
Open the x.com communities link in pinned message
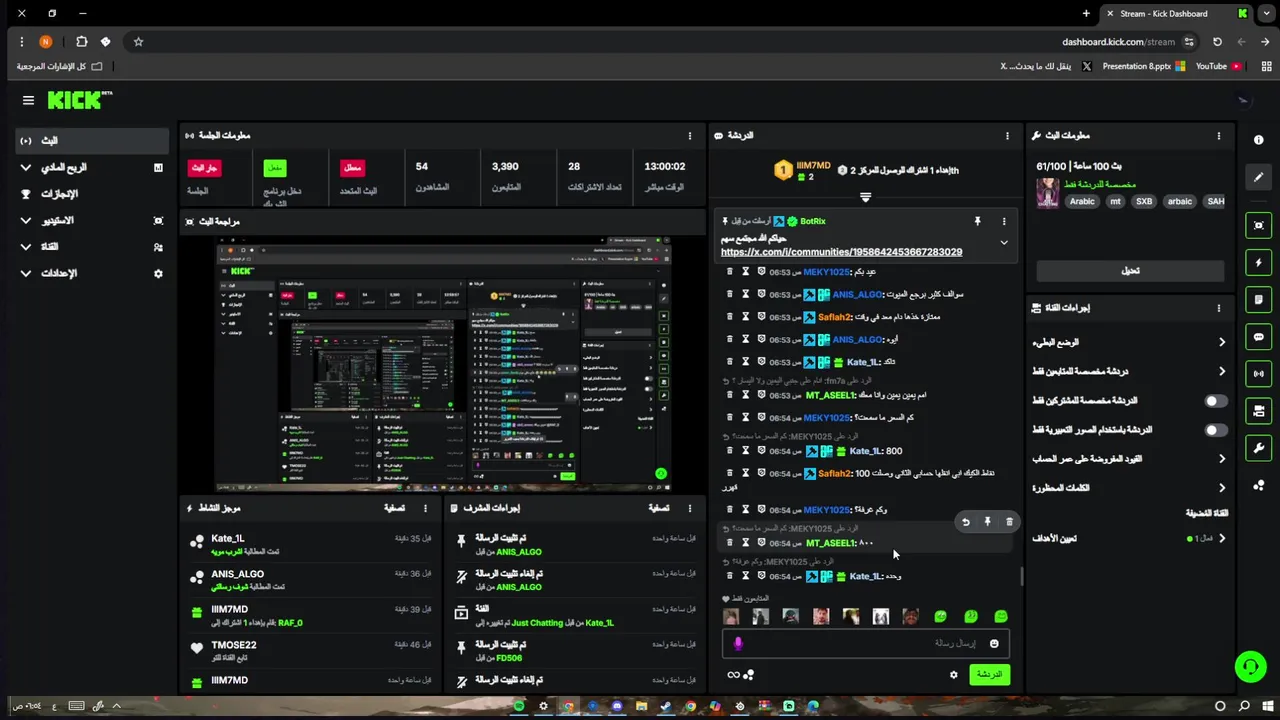(841, 252)
